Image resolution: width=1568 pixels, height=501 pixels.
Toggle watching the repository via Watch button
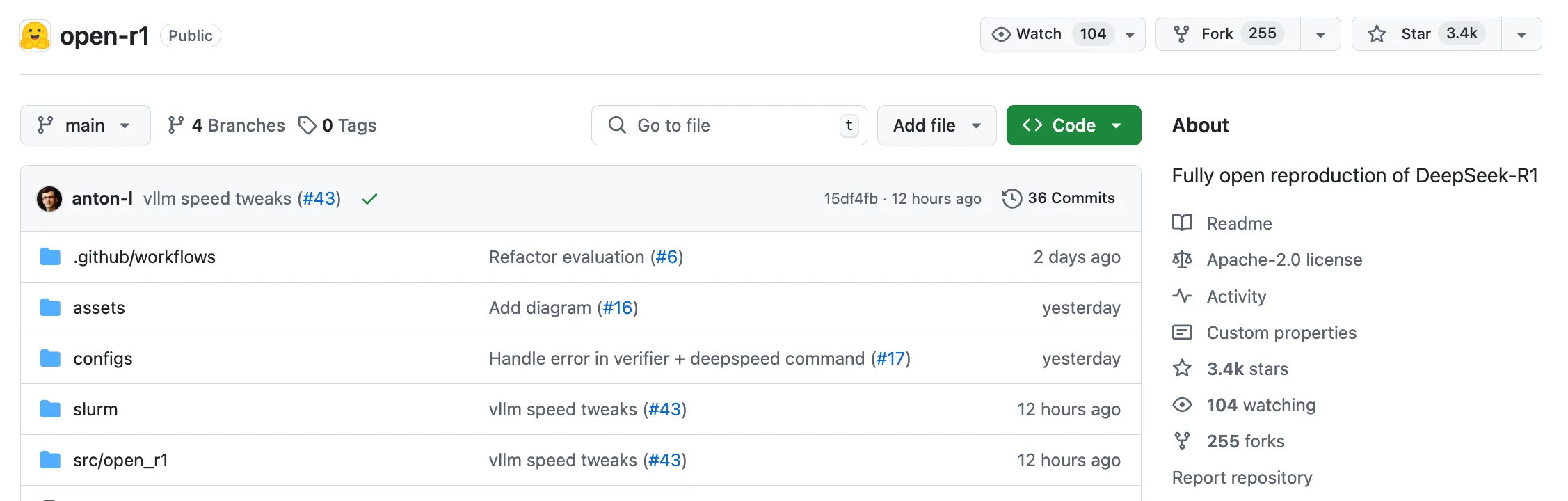[1037, 33]
